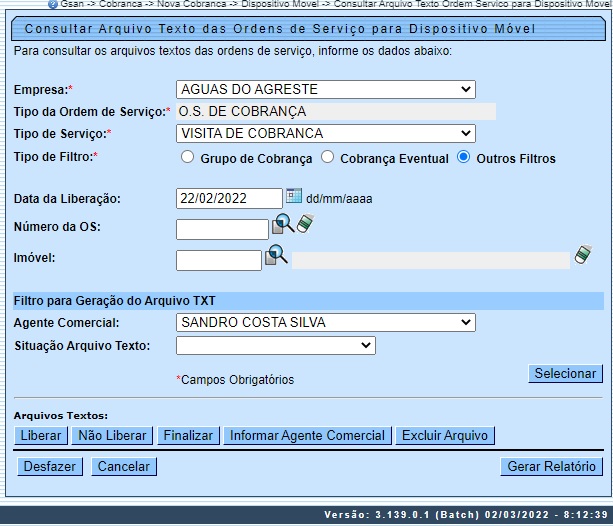
Task: Click the Gerar Relatório button
Action: [551, 467]
